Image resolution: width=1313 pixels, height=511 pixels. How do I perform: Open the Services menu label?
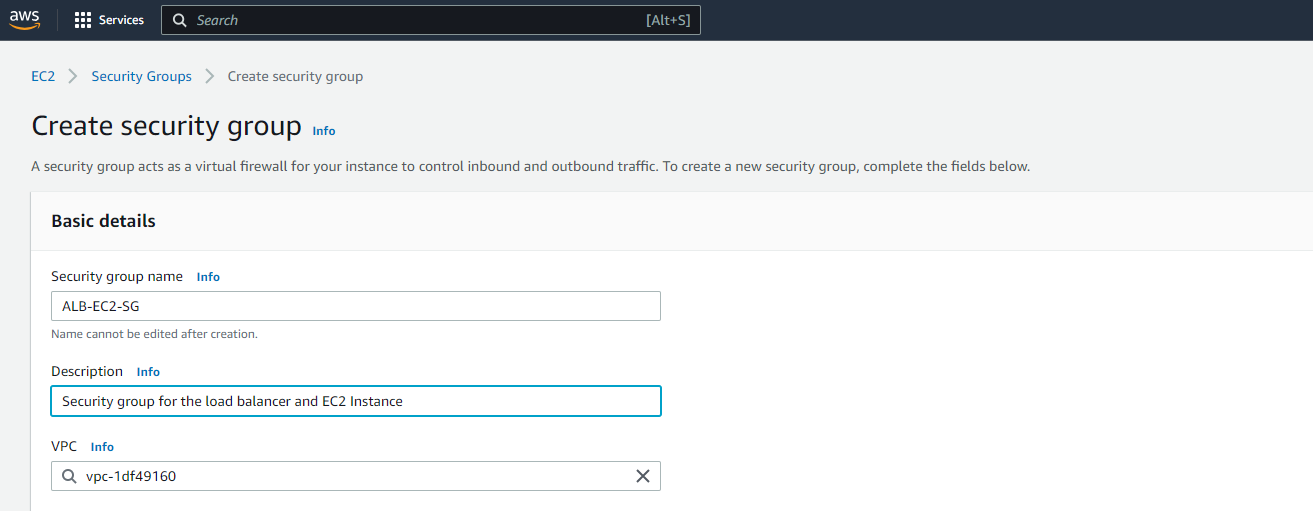(x=121, y=20)
